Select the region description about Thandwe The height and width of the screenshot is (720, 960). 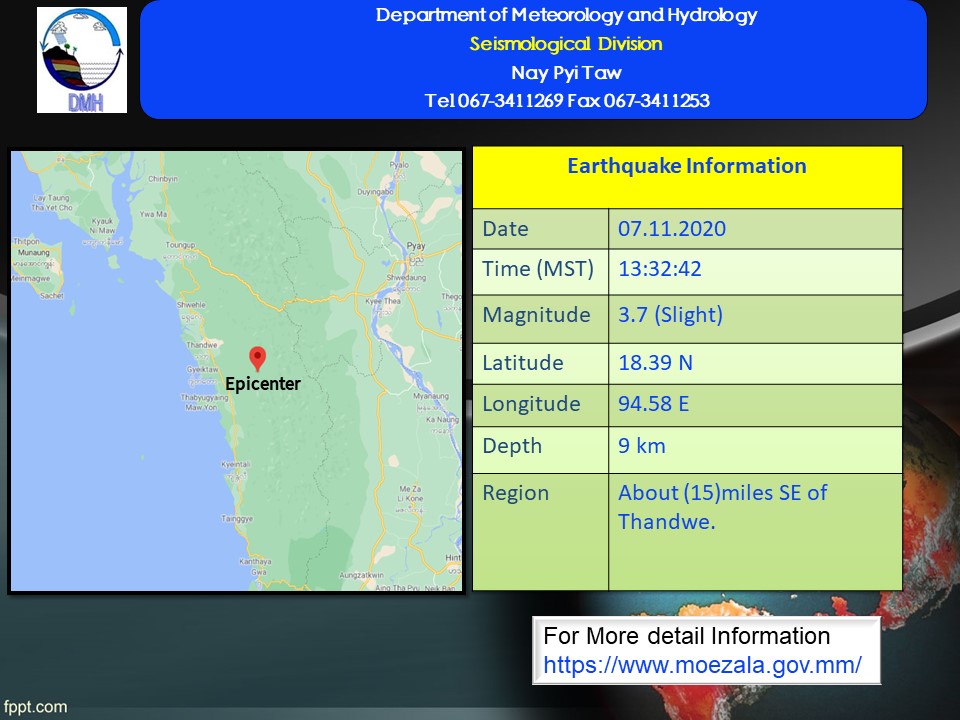point(722,506)
